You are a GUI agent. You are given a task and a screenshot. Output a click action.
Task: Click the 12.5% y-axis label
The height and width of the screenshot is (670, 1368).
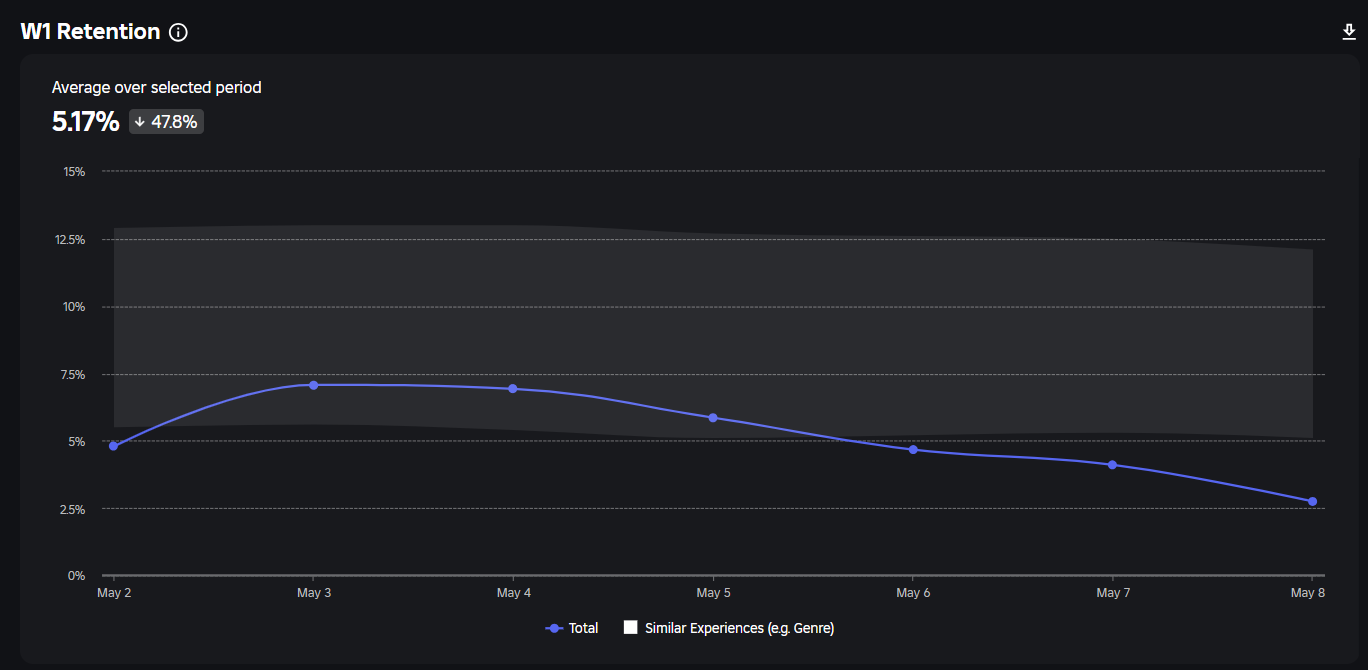(69, 240)
